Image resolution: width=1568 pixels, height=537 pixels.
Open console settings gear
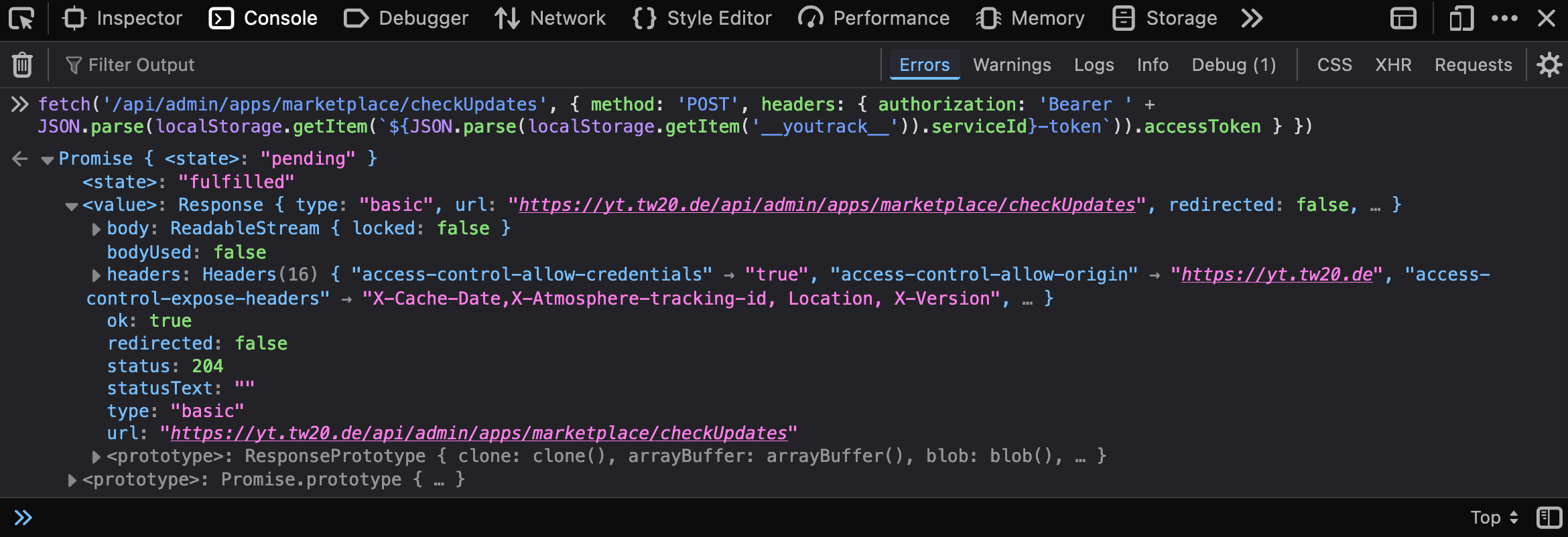pos(1549,65)
